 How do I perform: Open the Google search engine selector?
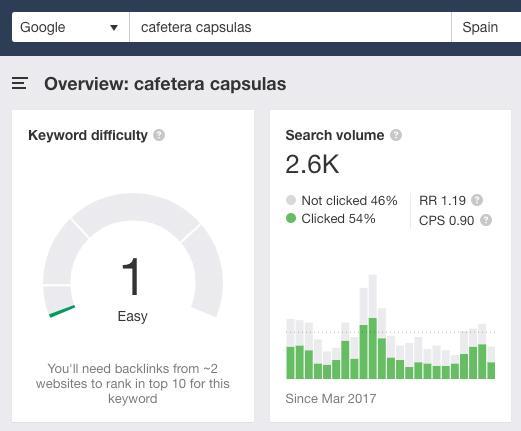coord(70,27)
